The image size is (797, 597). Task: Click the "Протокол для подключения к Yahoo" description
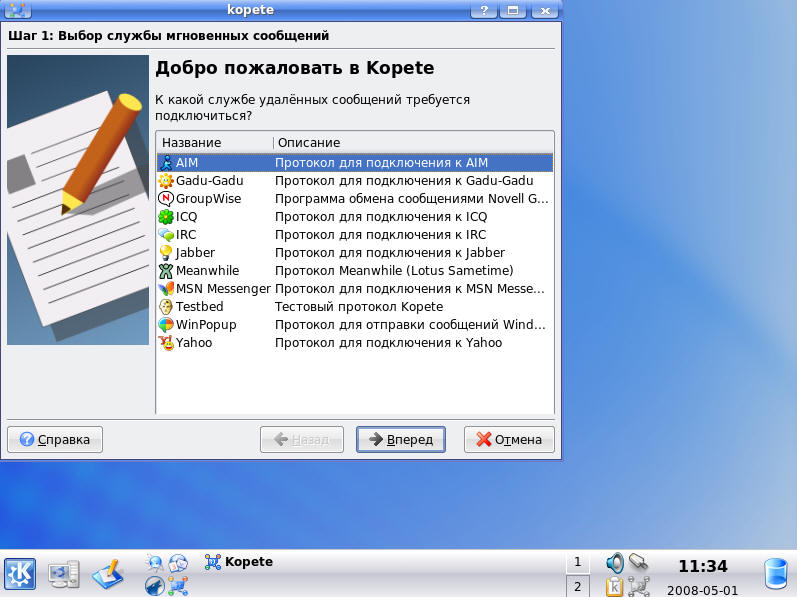click(388, 343)
